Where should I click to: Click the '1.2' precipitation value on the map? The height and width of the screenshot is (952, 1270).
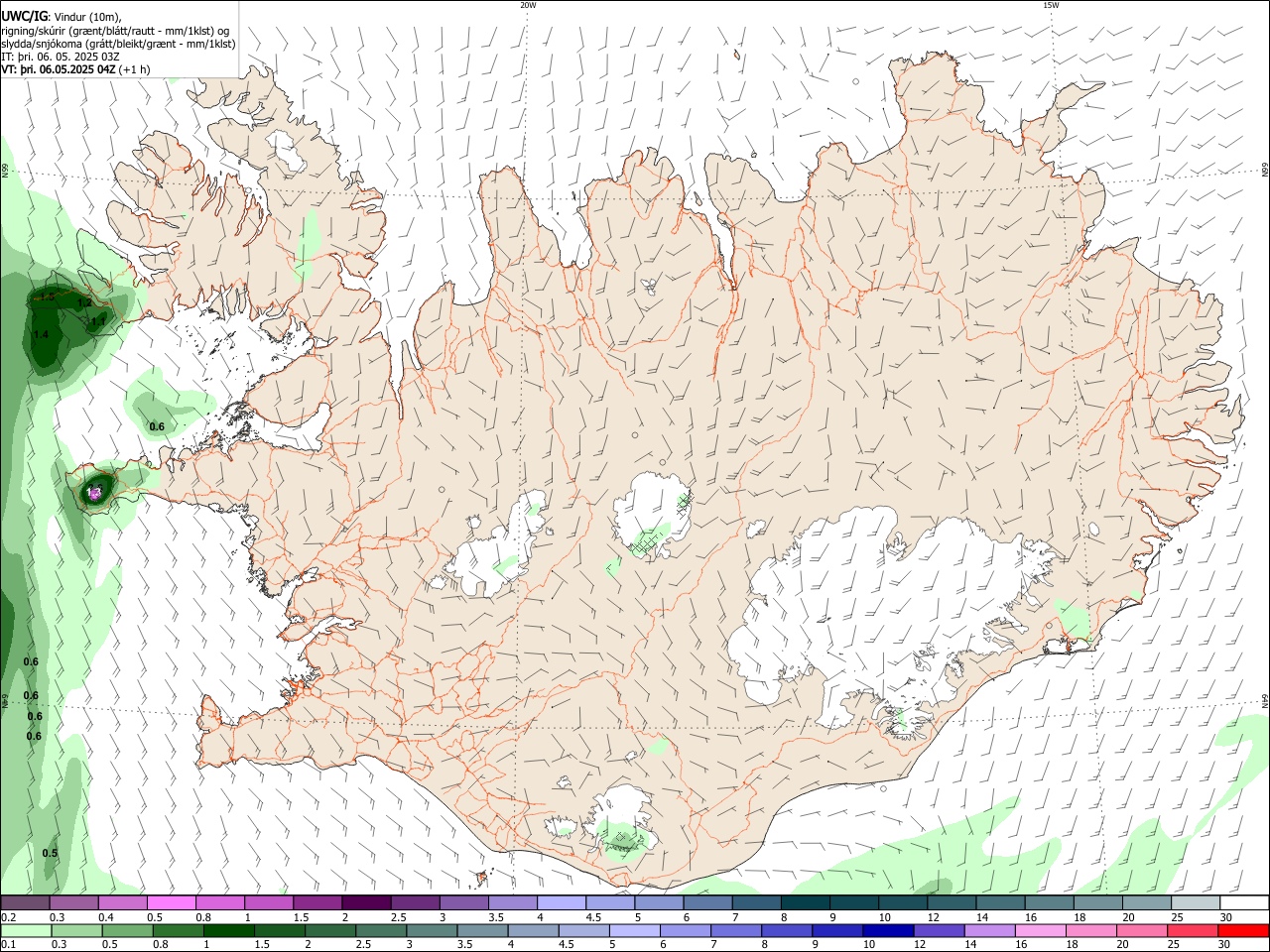pos(84,302)
